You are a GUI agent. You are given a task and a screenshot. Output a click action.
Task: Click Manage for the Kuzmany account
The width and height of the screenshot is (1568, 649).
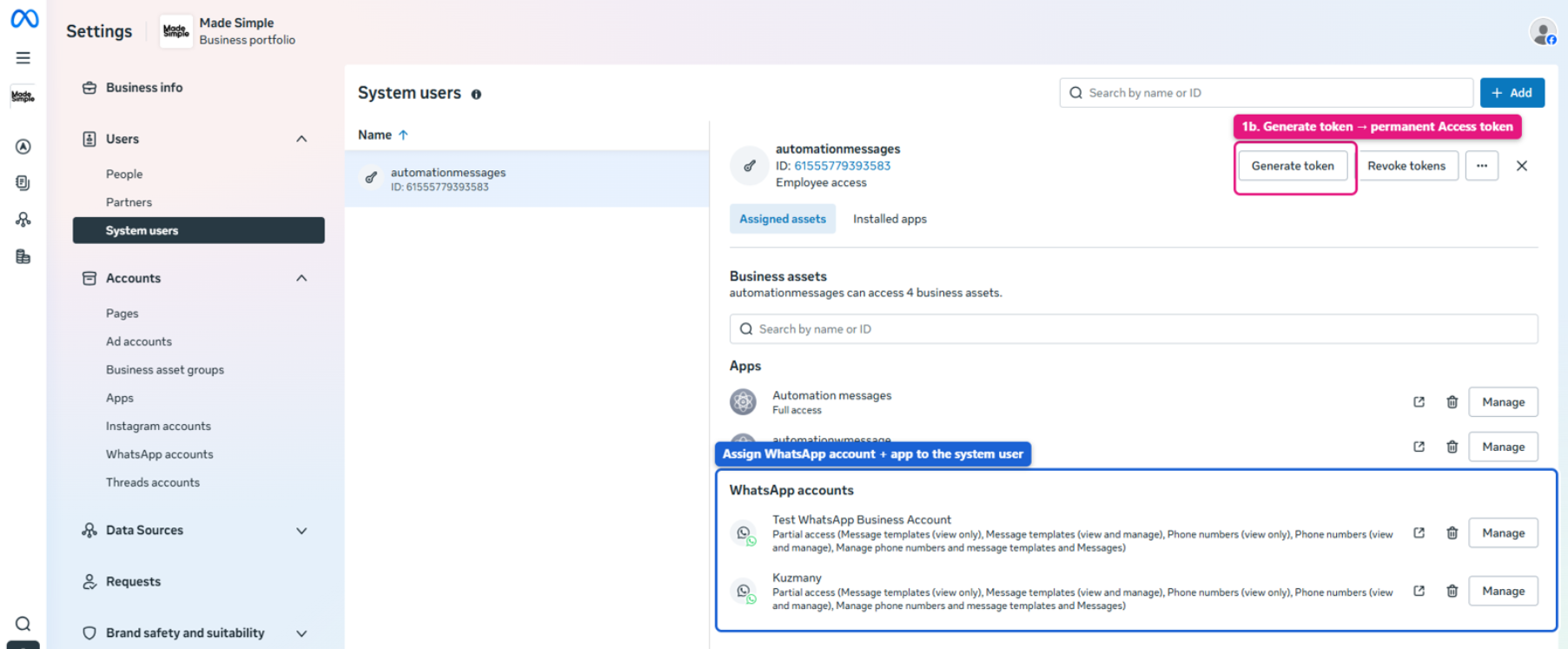pyautogui.click(x=1504, y=591)
